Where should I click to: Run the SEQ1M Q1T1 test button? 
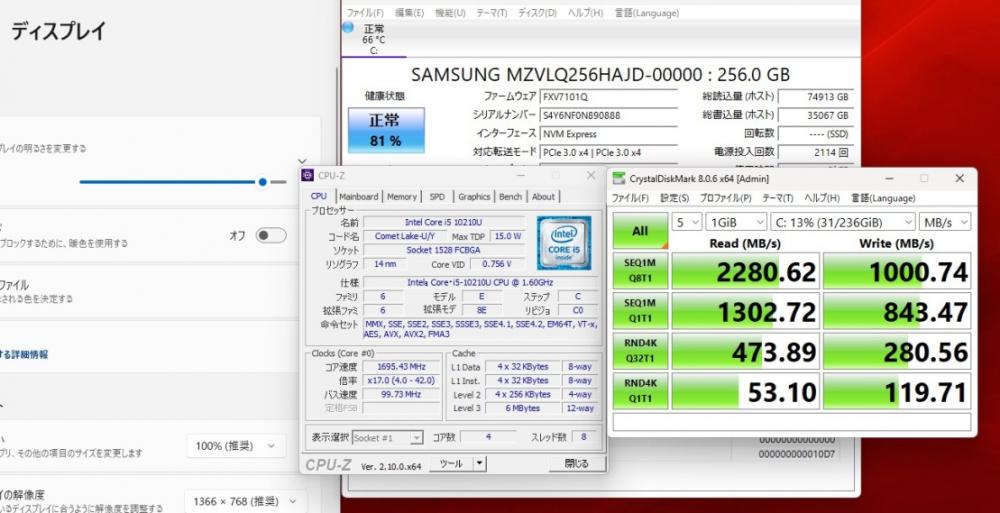point(640,311)
